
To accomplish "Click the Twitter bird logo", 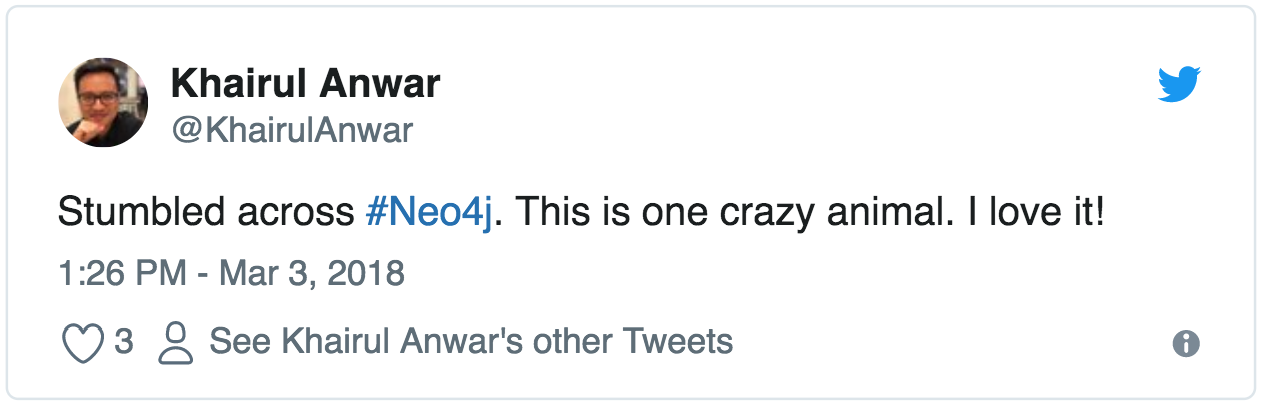I will (1179, 84).
